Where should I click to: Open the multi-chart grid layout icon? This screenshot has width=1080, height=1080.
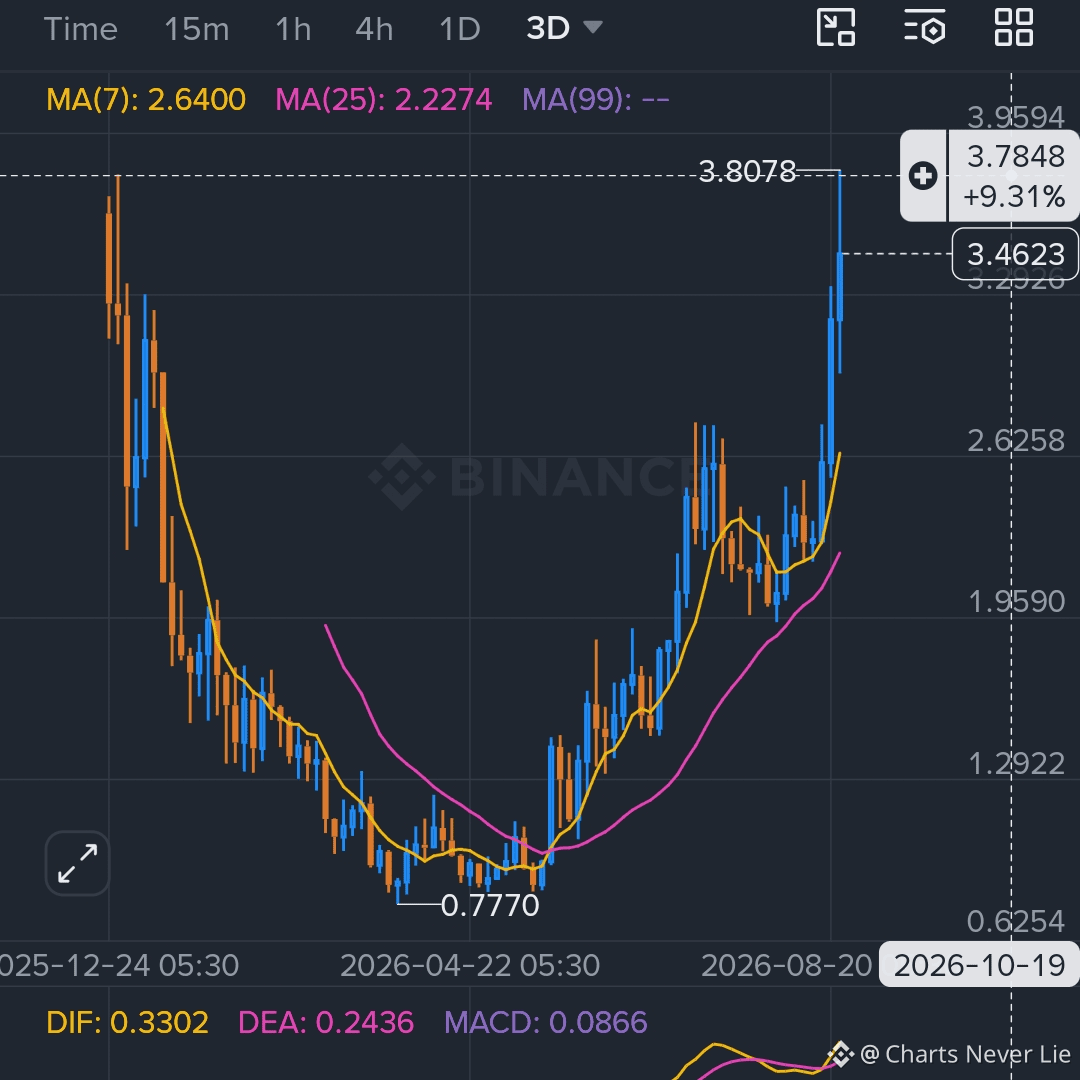click(x=1014, y=28)
